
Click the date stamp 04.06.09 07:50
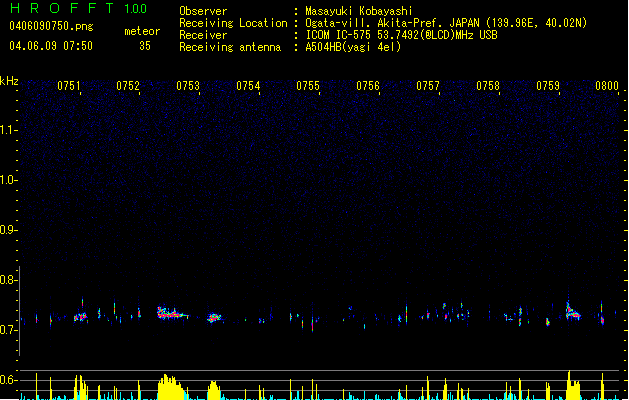coord(51,46)
